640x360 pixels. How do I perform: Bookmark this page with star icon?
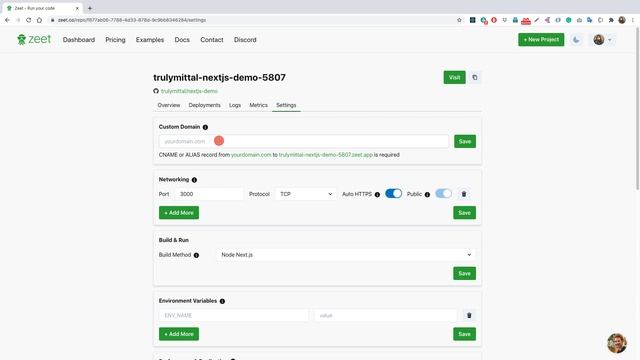pyautogui.click(x=459, y=20)
